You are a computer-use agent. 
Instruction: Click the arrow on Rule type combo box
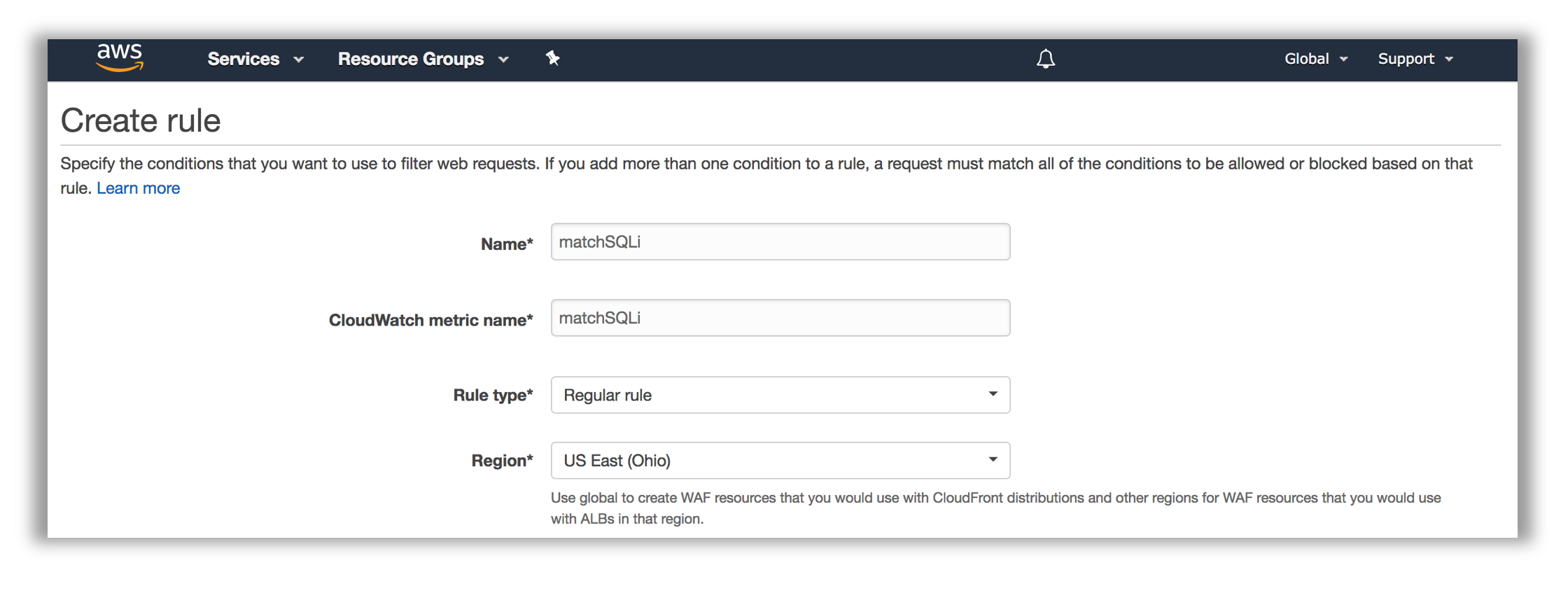tap(993, 394)
